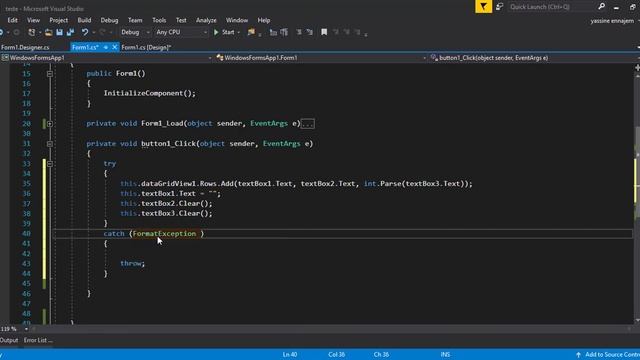Open the Debug configuration dropdown

(135, 32)
